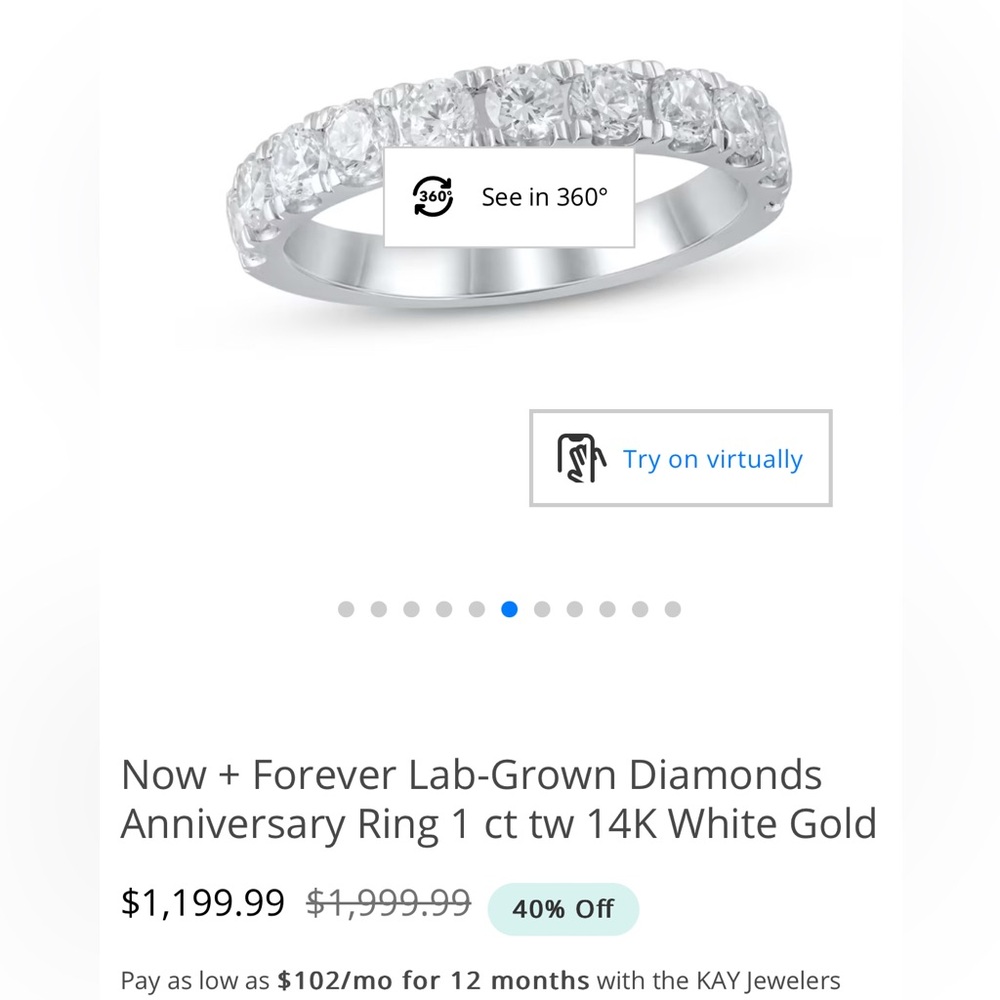
Task: Select the third carousel indicator dot
Action: click(412, 609)
